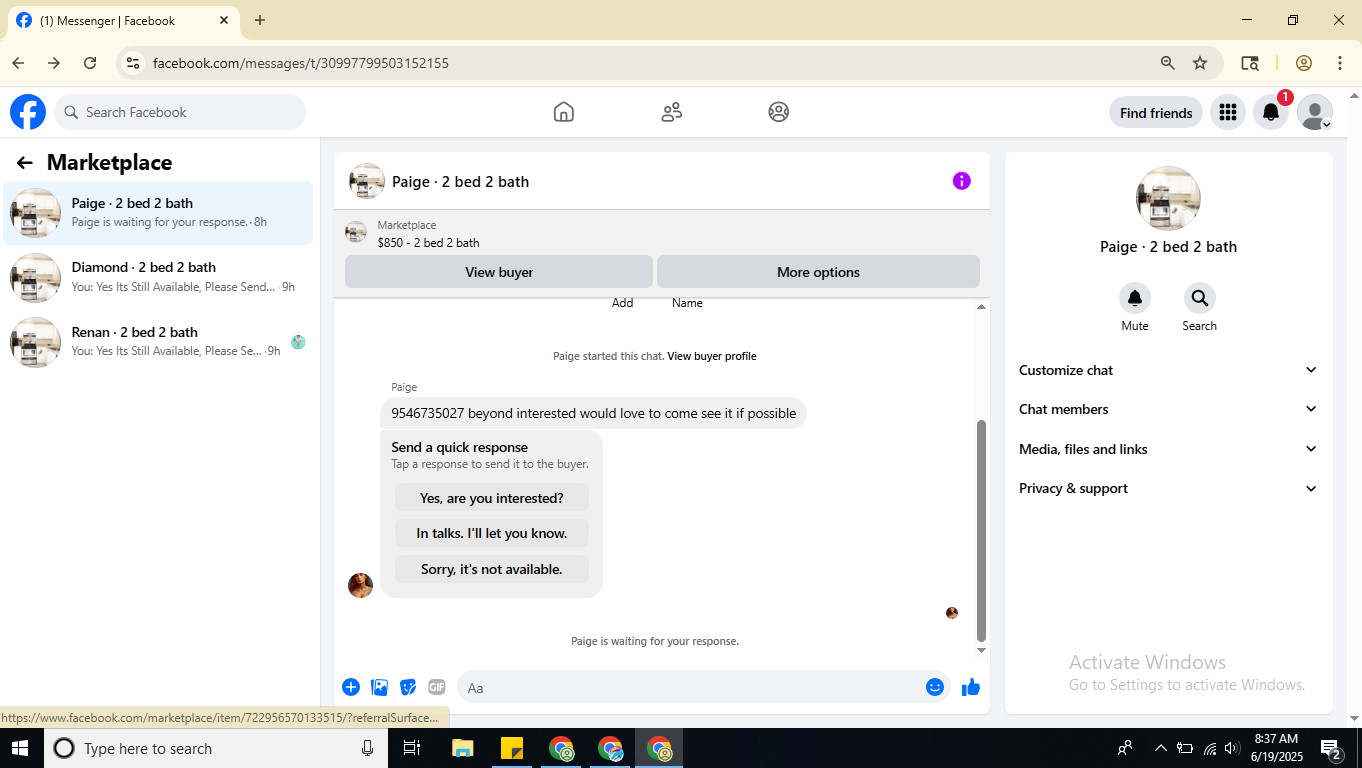The image size is (1362, 768).
Task: Open Chrome three-dot menu
Action: tap(1340, 63)
